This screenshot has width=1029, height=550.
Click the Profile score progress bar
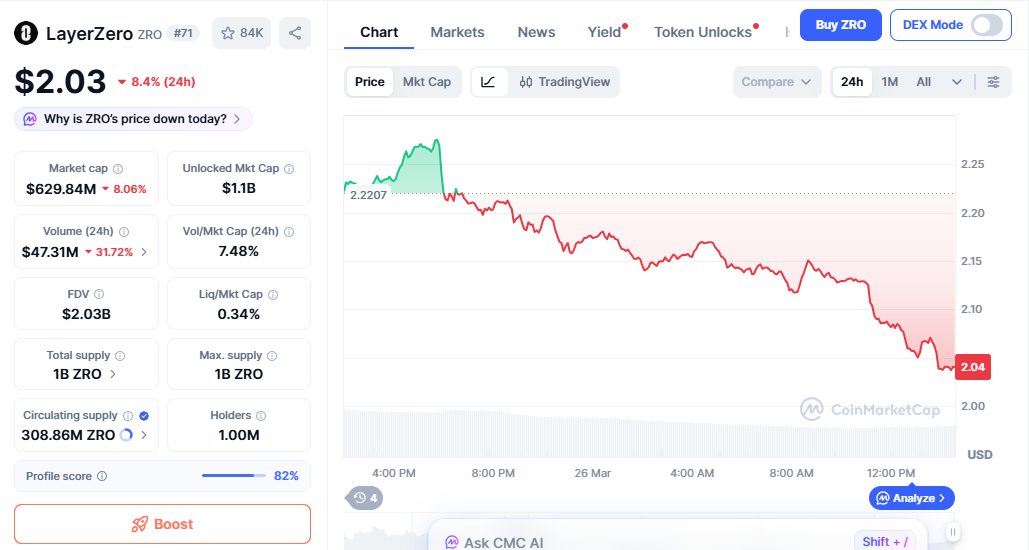click(234, 476)
